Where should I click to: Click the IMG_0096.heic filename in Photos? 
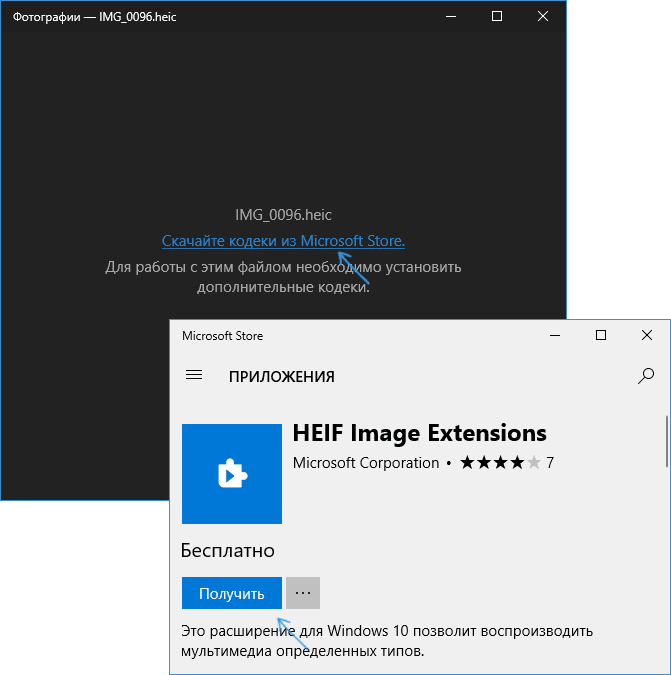pyautogui.click(x=283, y=214)
